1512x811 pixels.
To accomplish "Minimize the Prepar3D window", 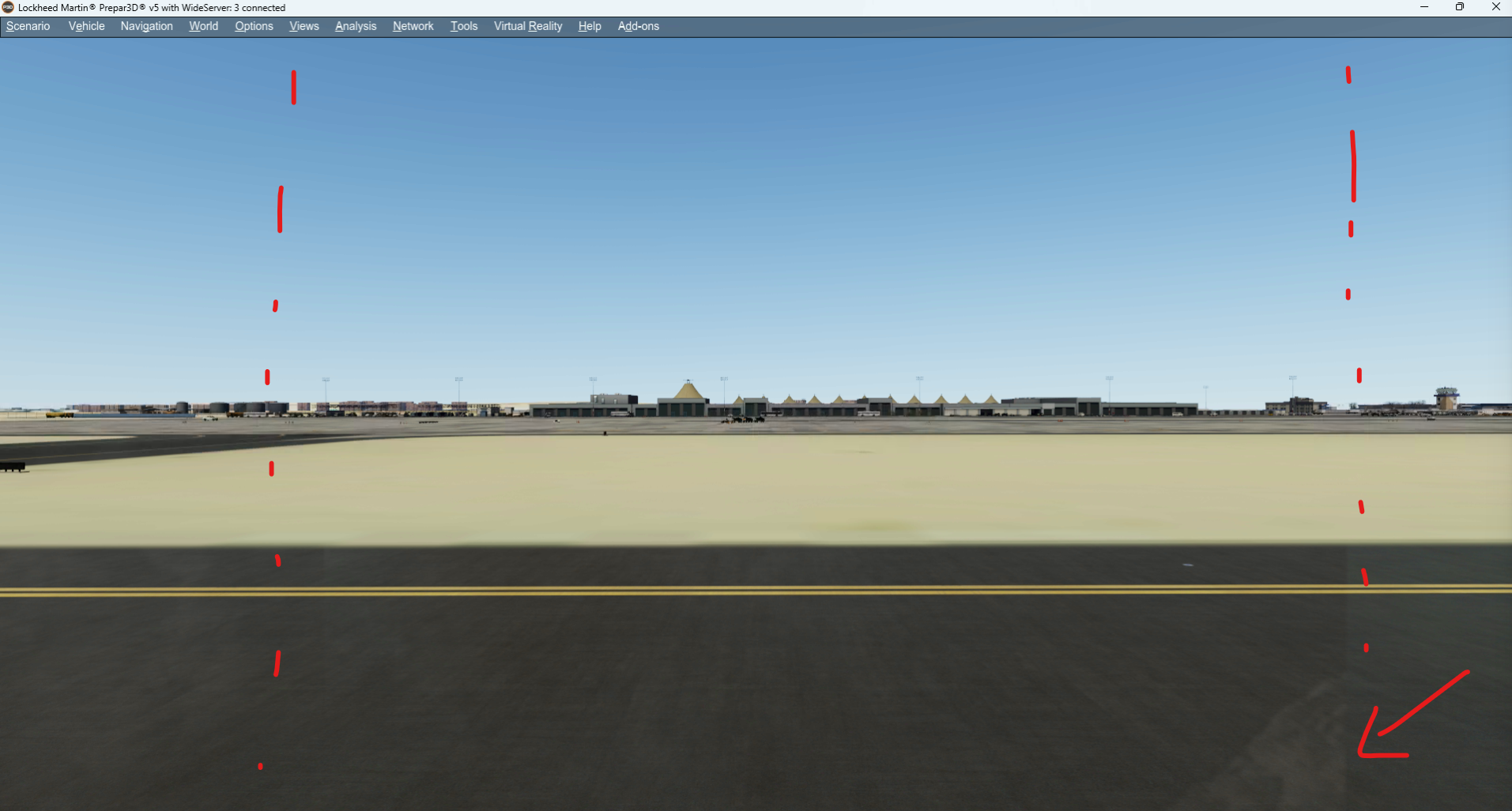I will click(1425, 7).
